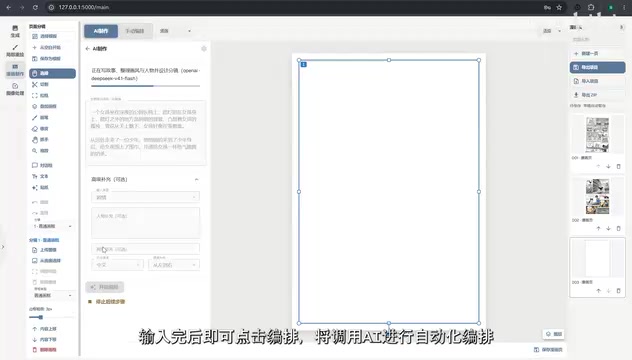Image resolution: width=632 pixels, height=360 pixels.
Task: Collapse the right pages panel via header icon
Action: [621, 27]
